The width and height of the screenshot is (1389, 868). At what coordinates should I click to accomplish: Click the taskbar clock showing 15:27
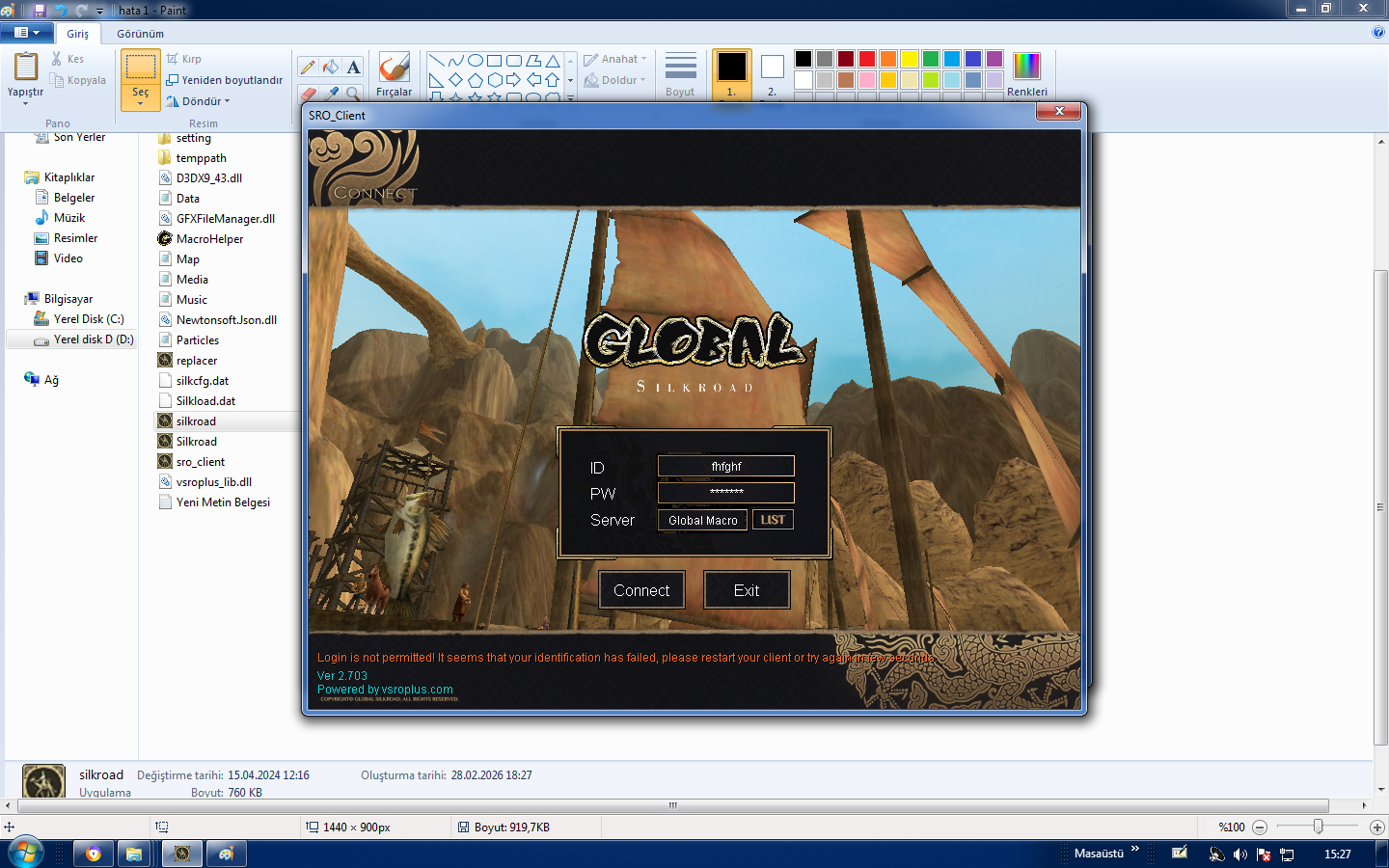point(1338,854)
